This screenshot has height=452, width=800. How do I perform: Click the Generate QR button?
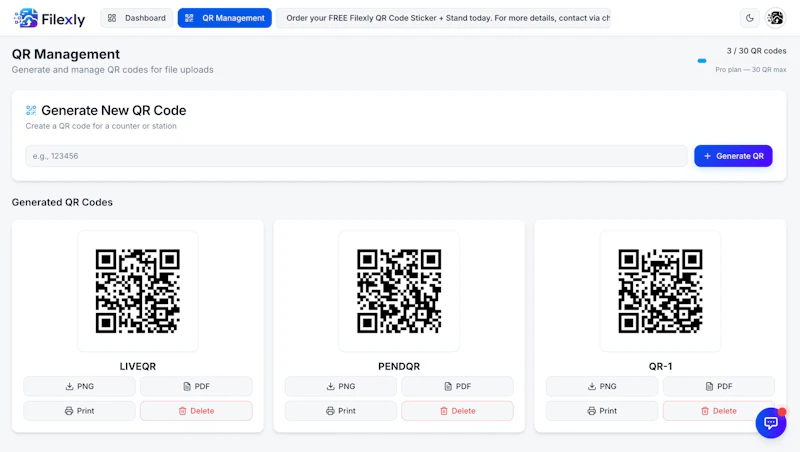tap(733, 156)
